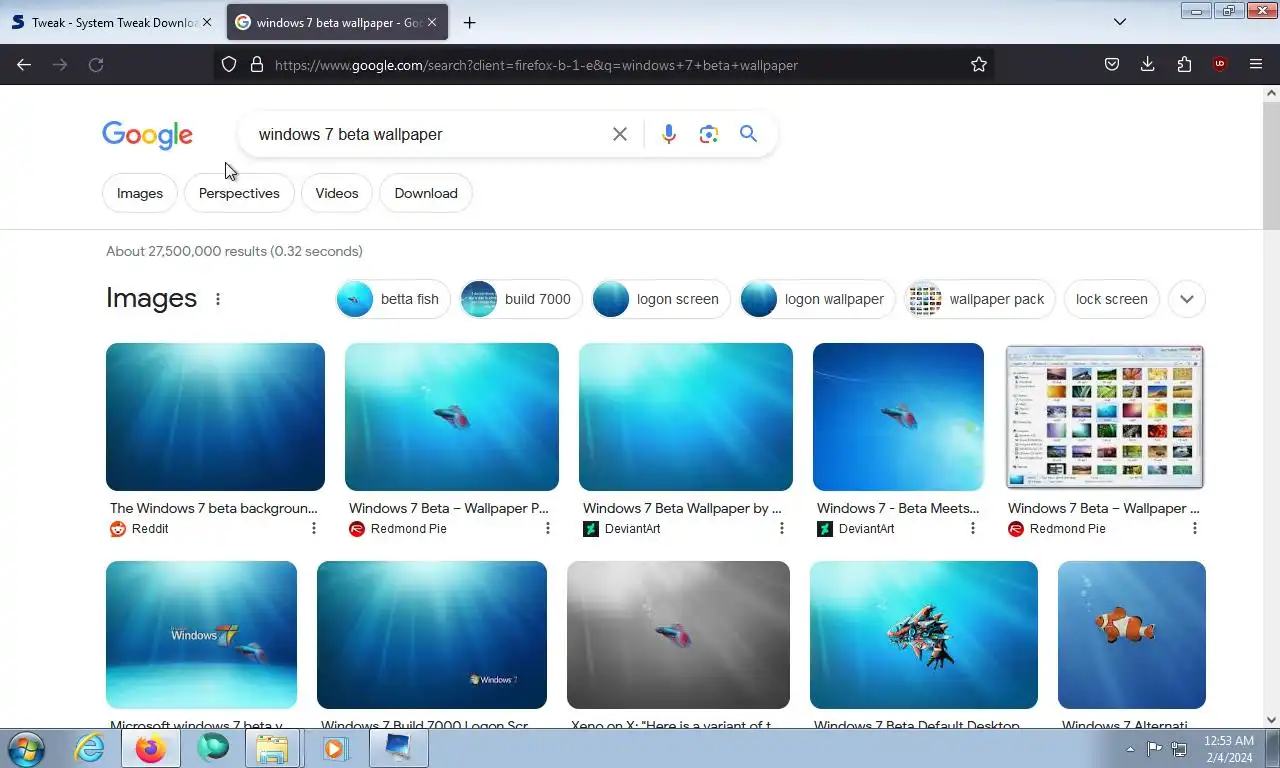The height and width of the screenshot is (768, 1280).
Task: Launch Internet Explorer from the taskbar
Action: click(x=90, y=748)
